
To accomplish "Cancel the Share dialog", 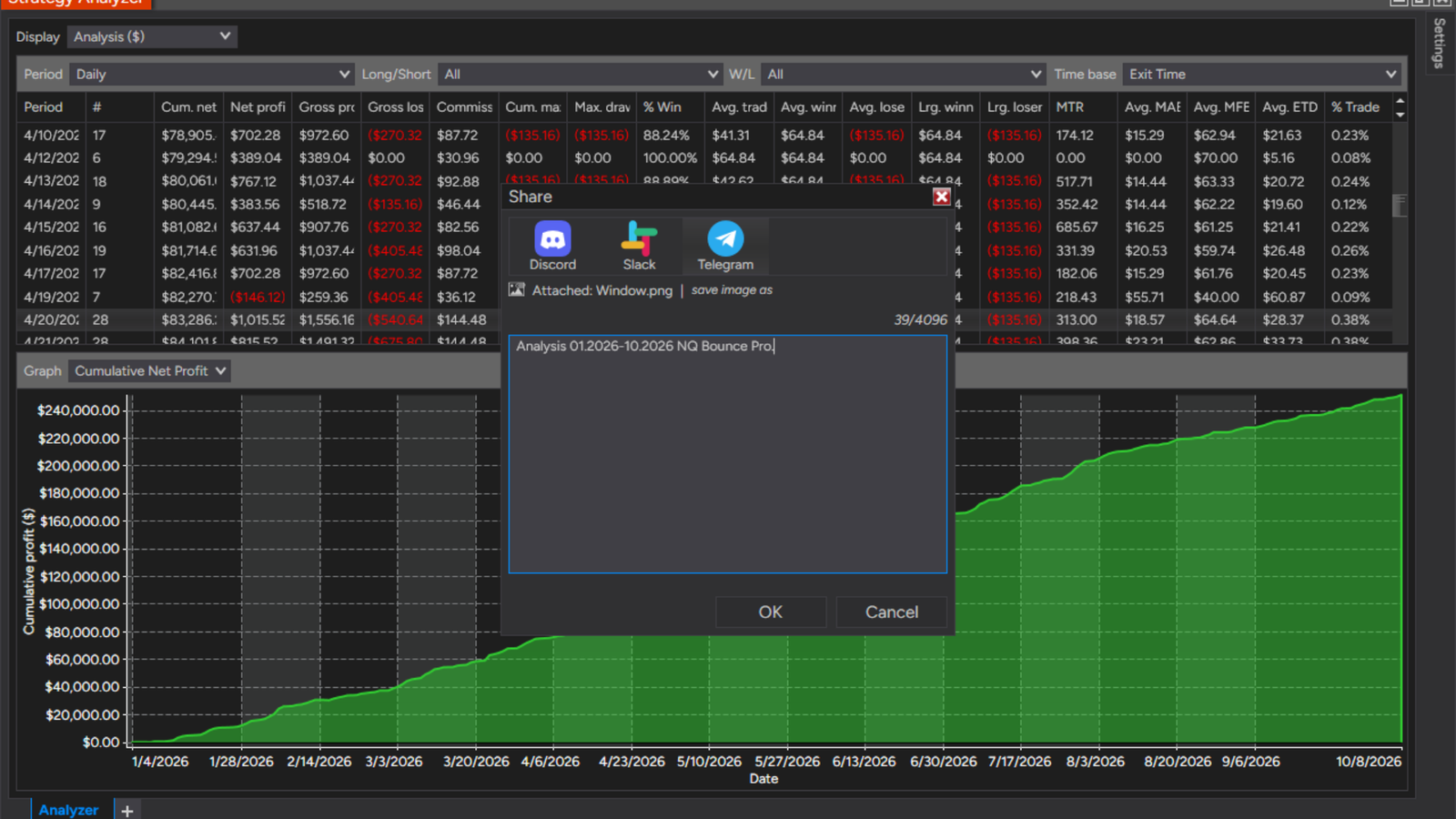I will click(891, 612).
